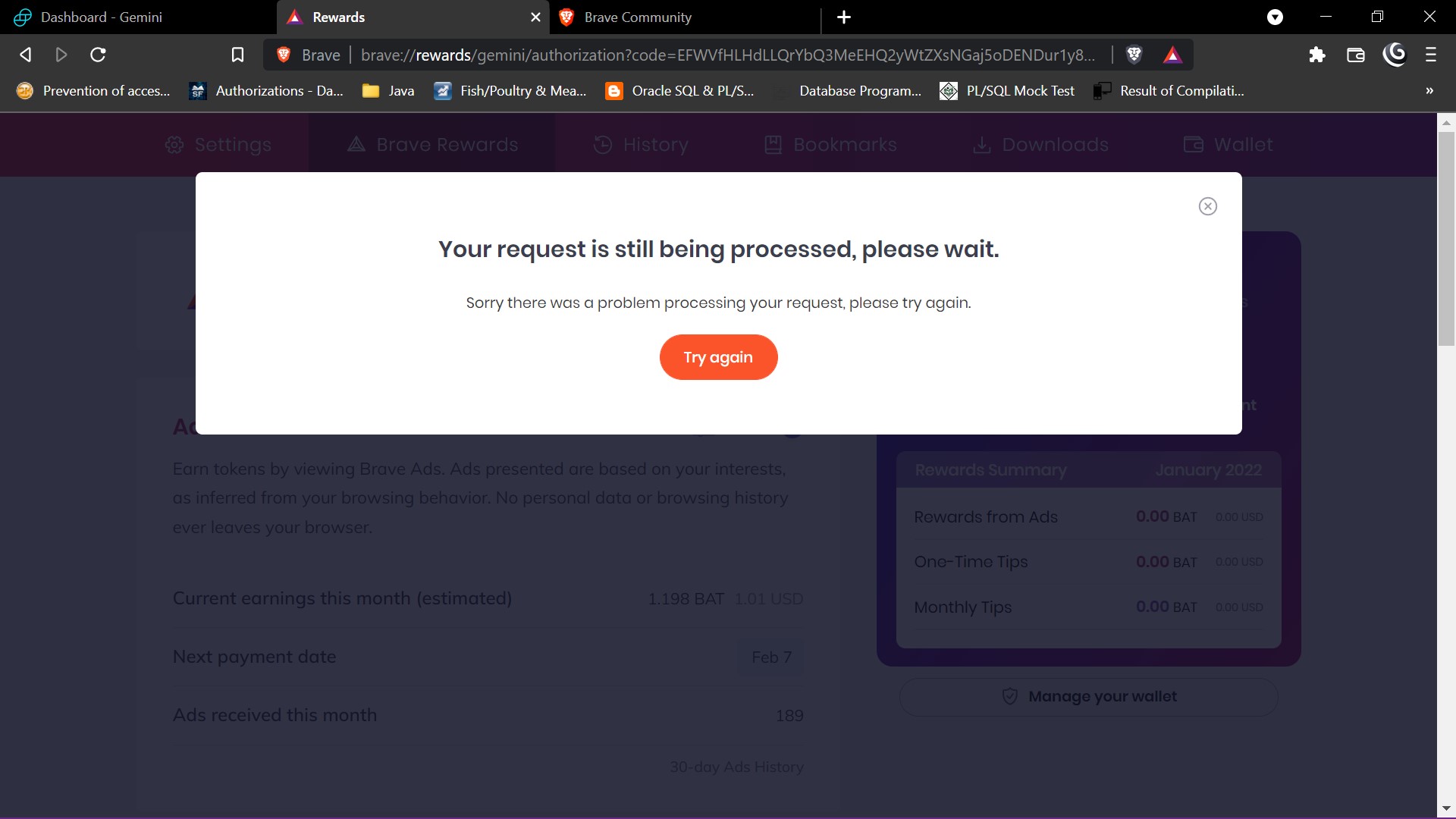Click the Brave Rewards warning icon in toolbar
1456x819 pixels.
tap(1173, 55)
